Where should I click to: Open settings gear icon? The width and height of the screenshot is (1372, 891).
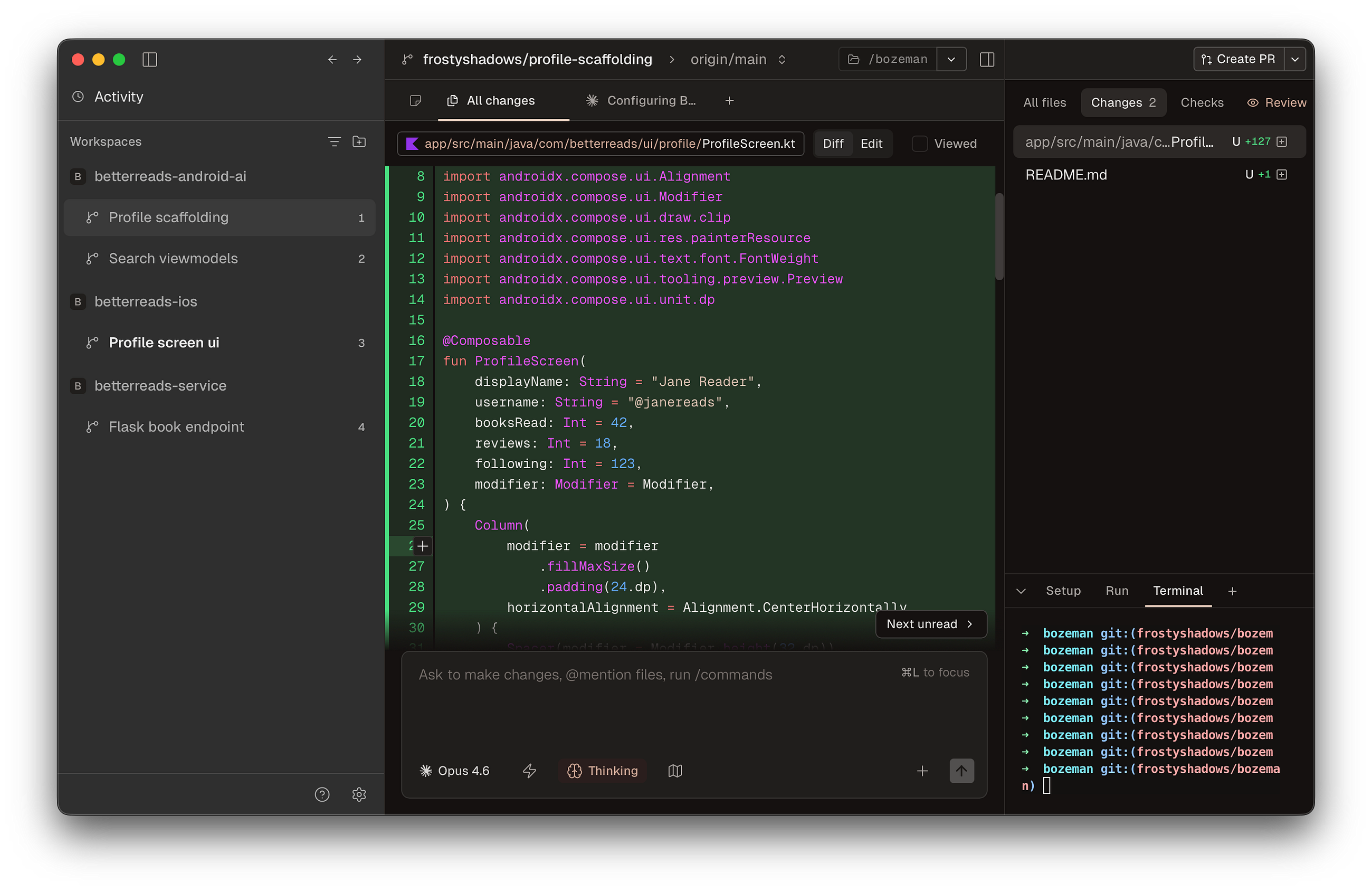(x=359, y=795)
